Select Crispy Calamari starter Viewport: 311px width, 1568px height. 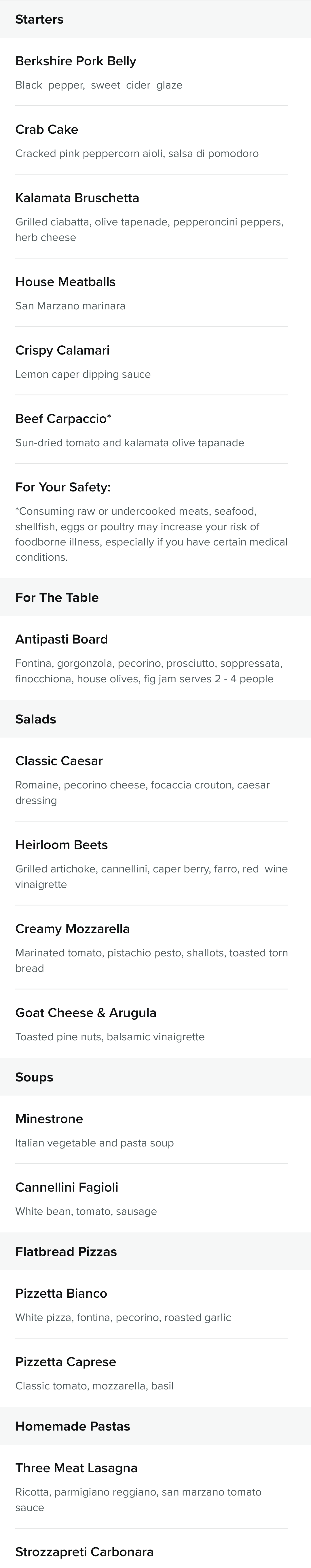pyautogui.click(x=155, y=361)
